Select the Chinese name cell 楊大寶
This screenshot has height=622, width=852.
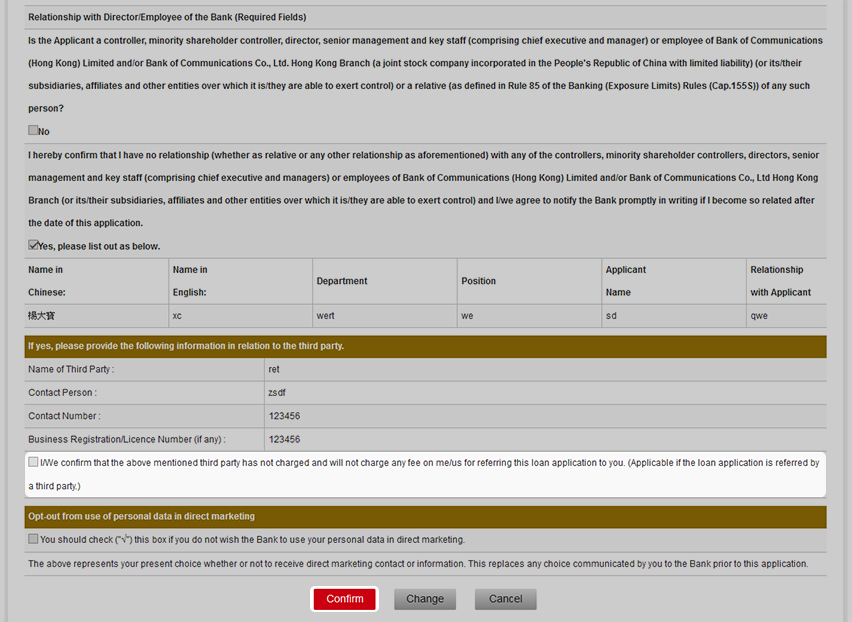(42, 316)
